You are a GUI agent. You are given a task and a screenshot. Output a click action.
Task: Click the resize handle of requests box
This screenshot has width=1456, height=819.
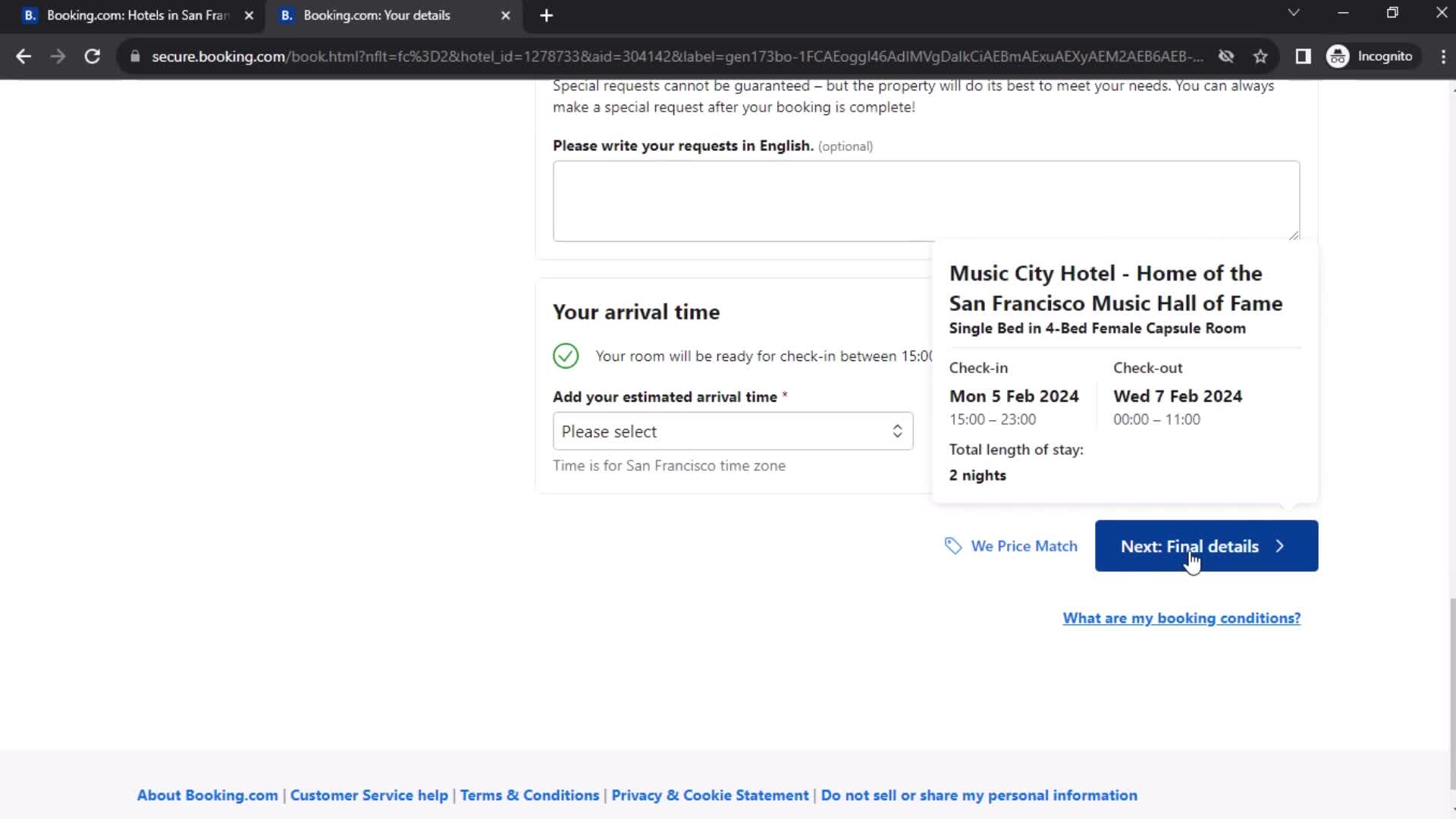[x=1294, y=235]
